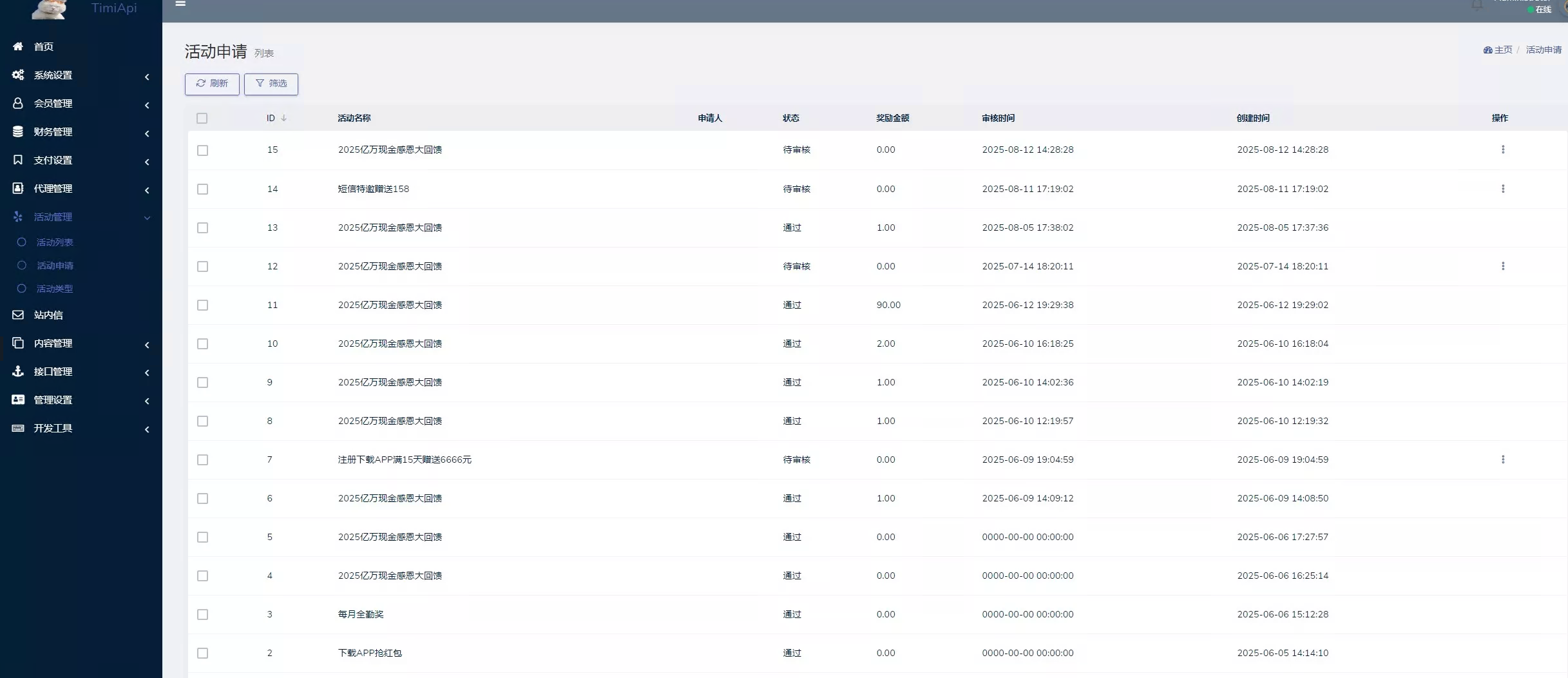This screenshot has width=1568, height=678.
Task: Expand the 财务管理 sidebar section
Action: tap(81, 132)
